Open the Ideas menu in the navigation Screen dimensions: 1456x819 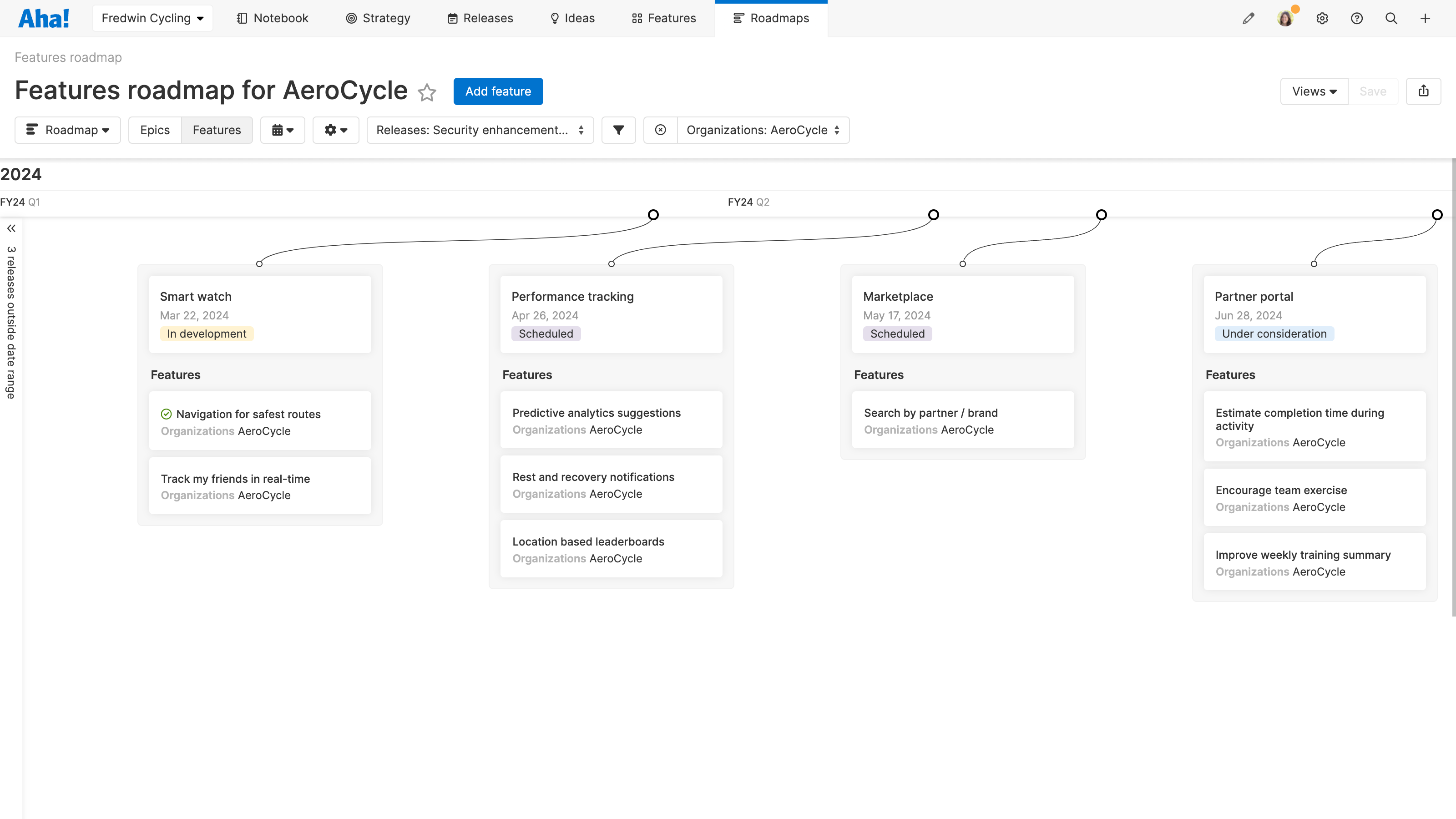(x=572, y=18)
